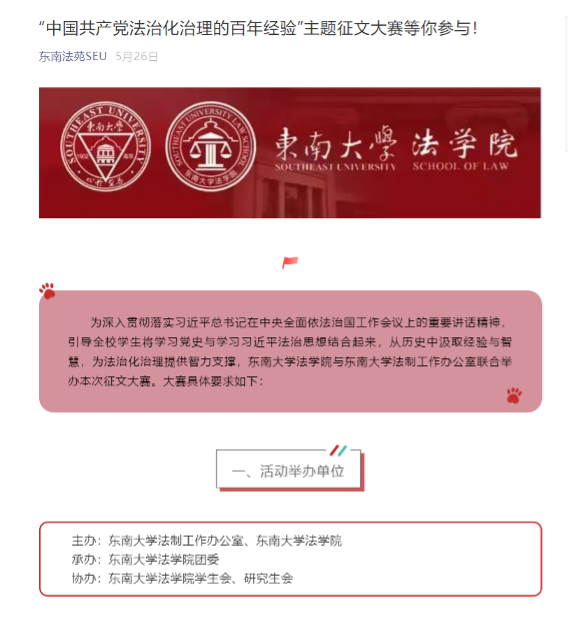Click the 一、活动举办单位 section heading
Image resolution: width=570 pixels, height=623 pixels.
[x=288, y=471]
